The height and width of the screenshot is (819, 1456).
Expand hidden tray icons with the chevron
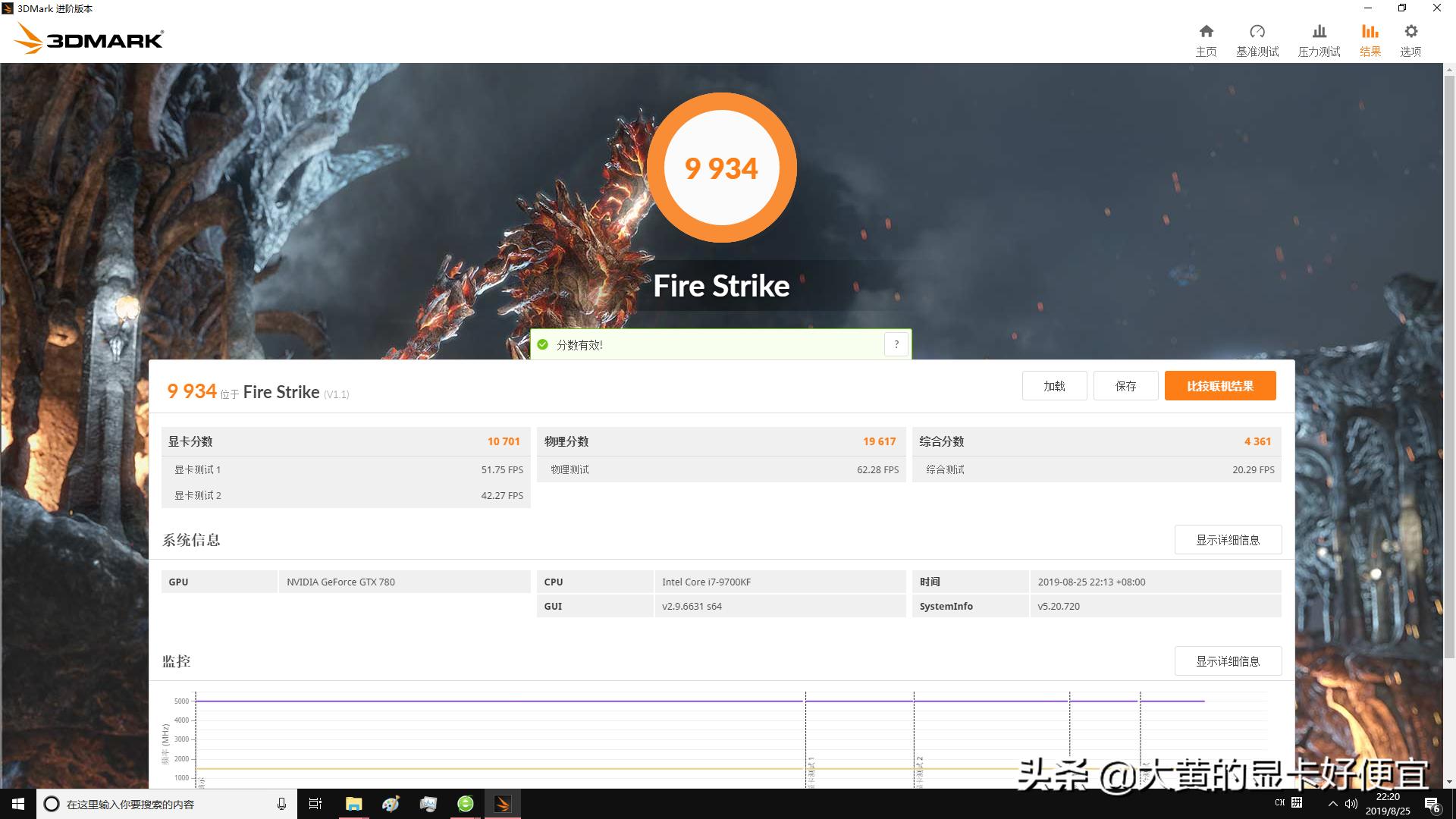click(1332, 804)
